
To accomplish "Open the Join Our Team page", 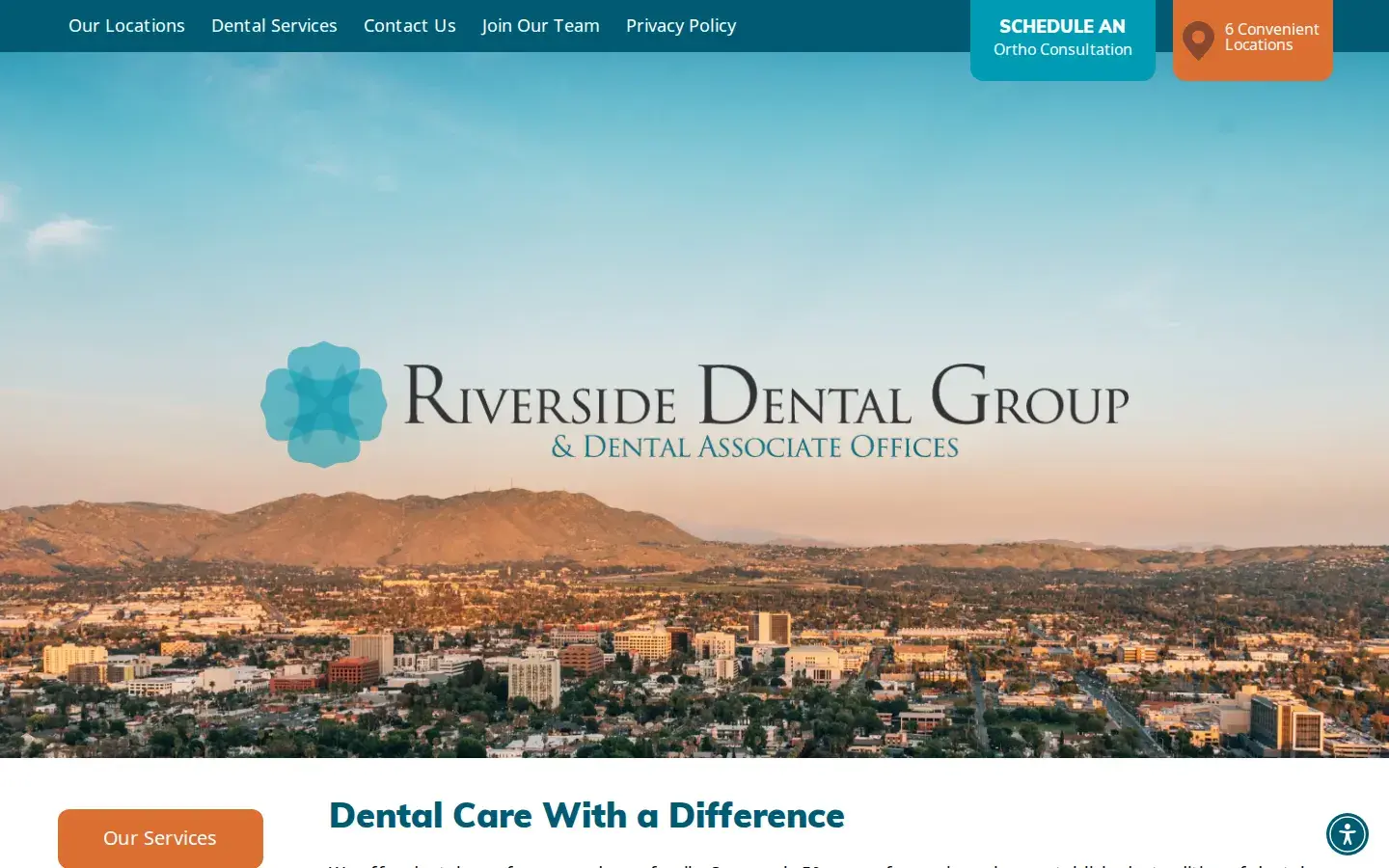I will click(x=540, y=26).
